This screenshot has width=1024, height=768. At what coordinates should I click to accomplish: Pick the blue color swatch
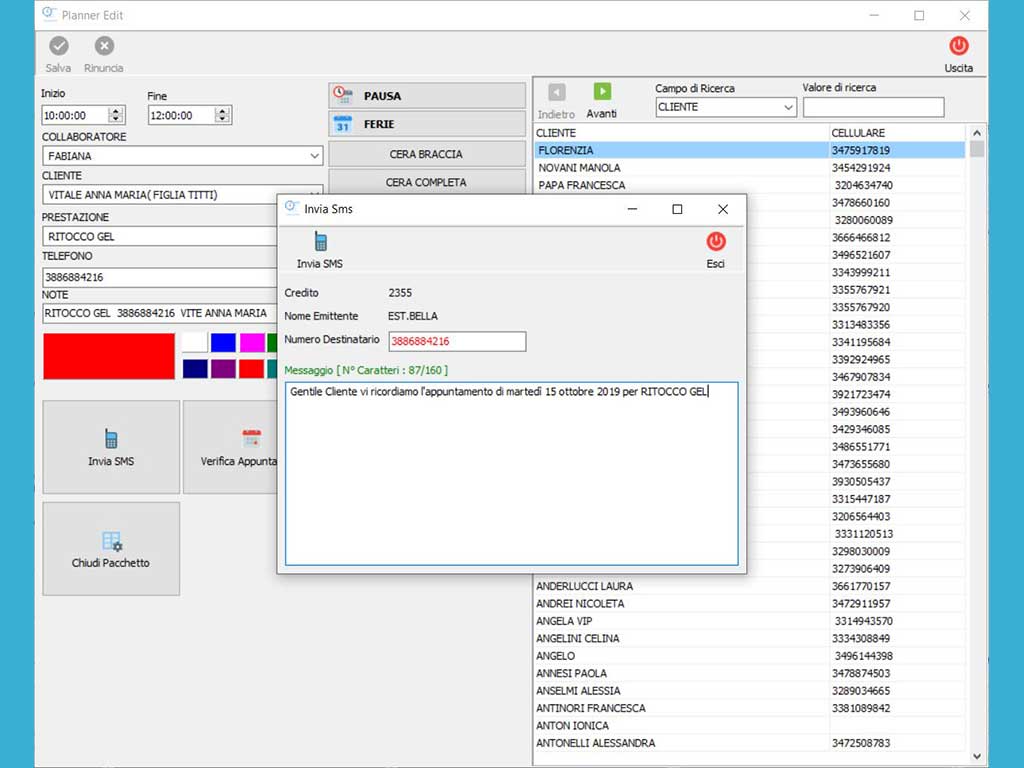pyautogui.click(x=223, y=343)
